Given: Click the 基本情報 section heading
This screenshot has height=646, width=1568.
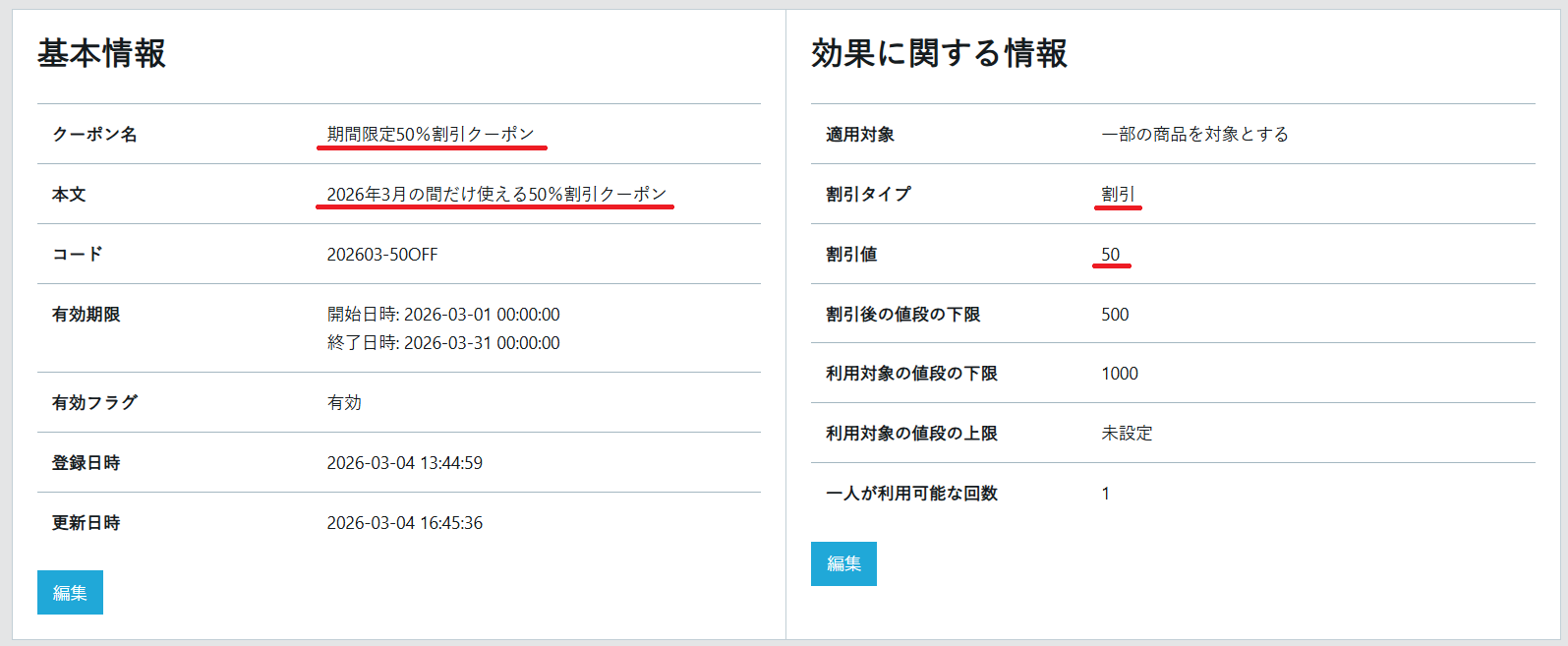Looking at the screenshot, I should pos(101,53).
